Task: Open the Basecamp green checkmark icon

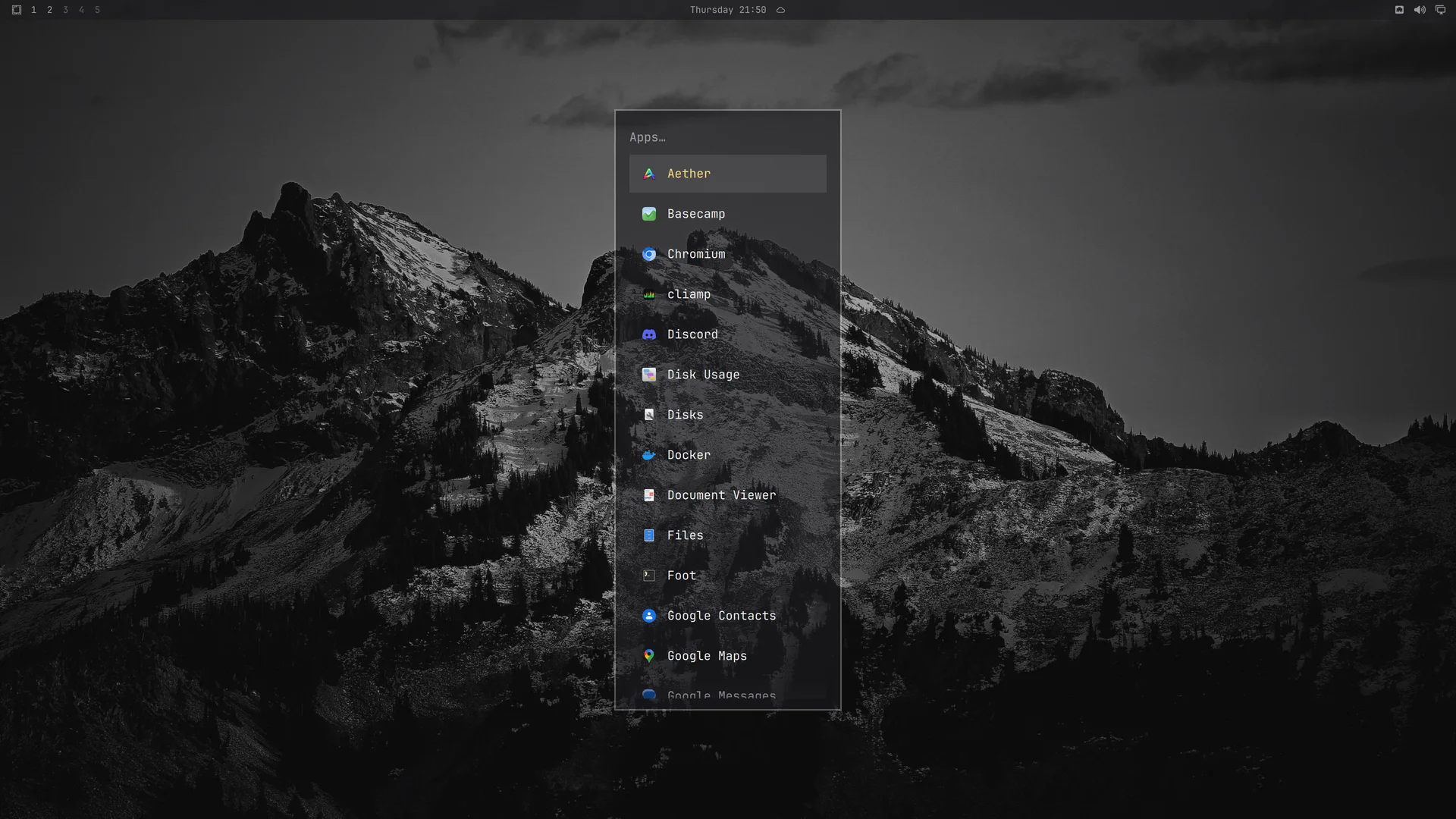Action: pyautogui.click(x=649, y=214)
